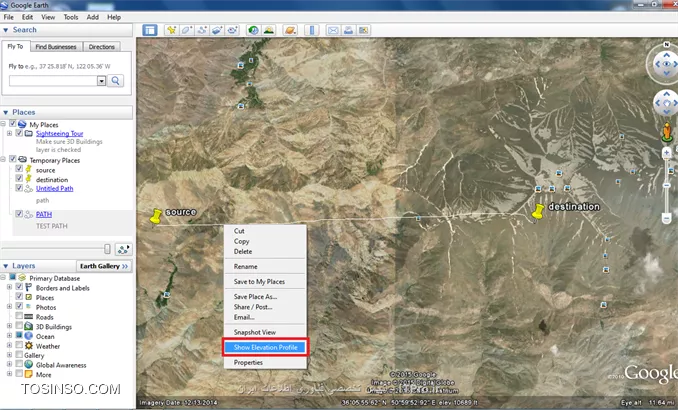Click the Add Image Overlay tool
The height and width of the screenshot is (410, 678).
tap(217, 30)
